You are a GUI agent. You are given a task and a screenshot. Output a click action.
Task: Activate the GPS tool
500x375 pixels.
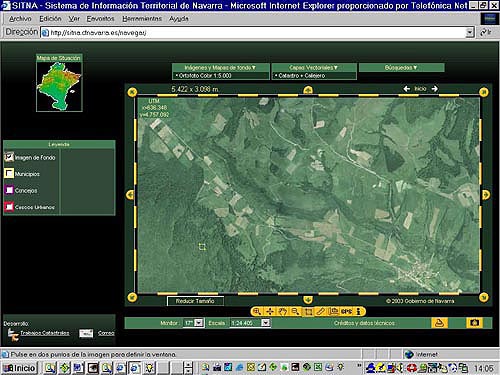coord(346,311)
